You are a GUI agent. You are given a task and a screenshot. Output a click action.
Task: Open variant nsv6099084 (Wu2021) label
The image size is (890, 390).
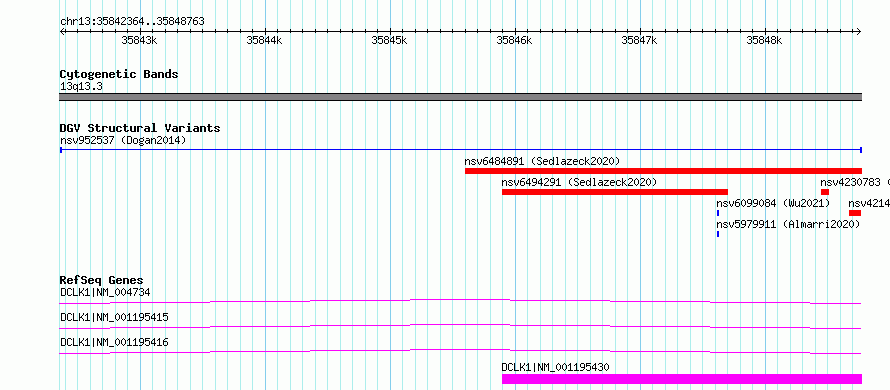pyautogui.click(x=773, y=203)
